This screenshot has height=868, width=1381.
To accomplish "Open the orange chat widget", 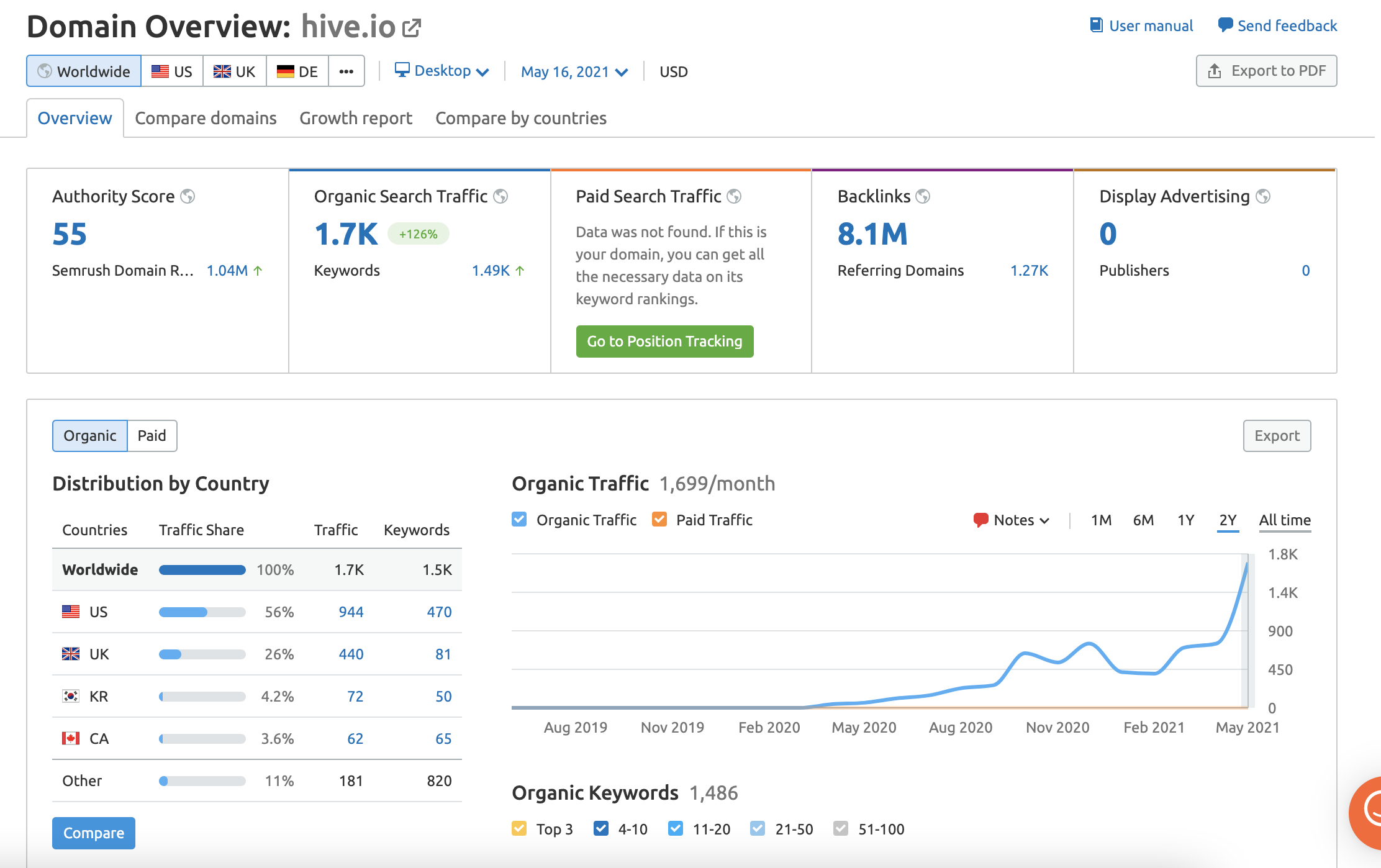I will click(x=1366, y=812).
